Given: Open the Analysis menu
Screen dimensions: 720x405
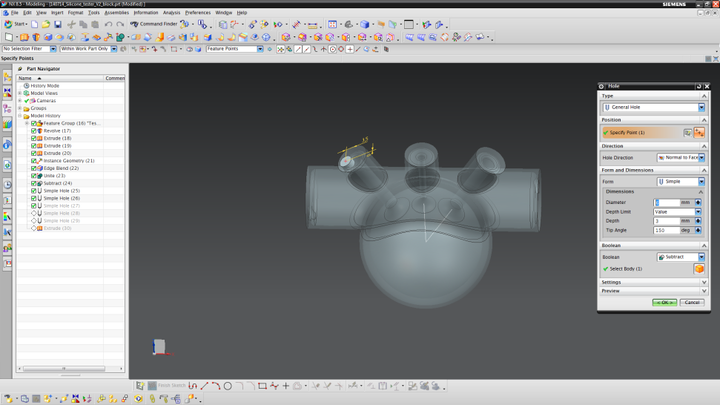Looking at the screenshot, I should pyautogui.click(x=171, y=13).
